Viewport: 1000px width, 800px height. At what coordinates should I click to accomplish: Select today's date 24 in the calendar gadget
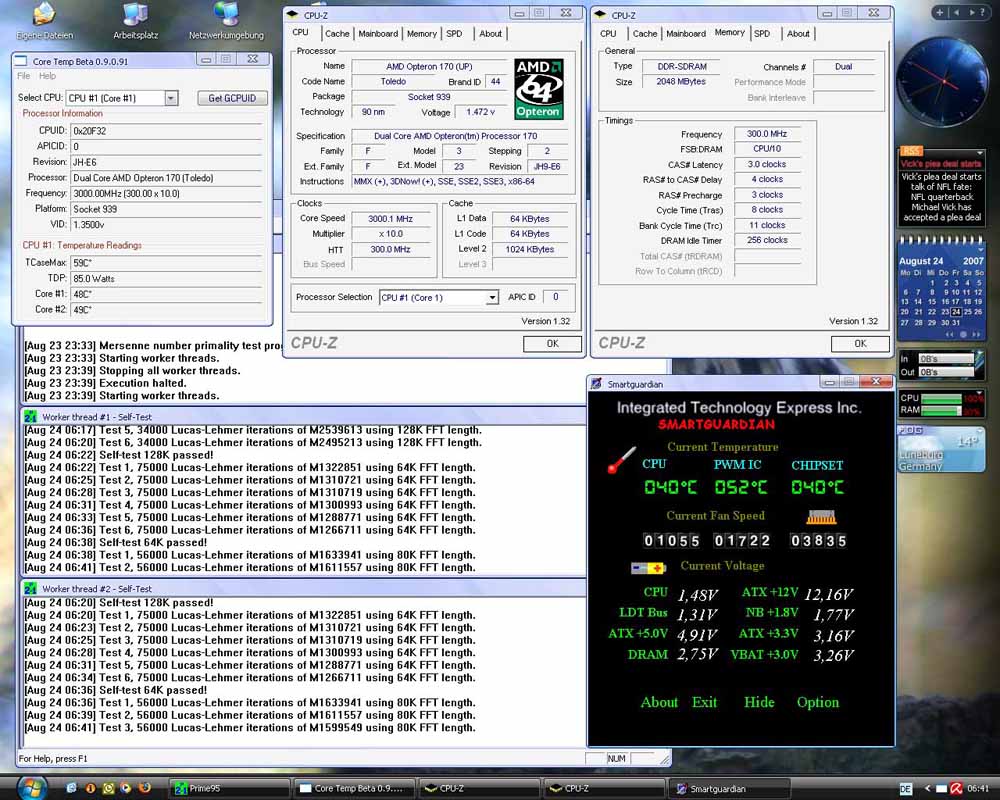point(956,312)
